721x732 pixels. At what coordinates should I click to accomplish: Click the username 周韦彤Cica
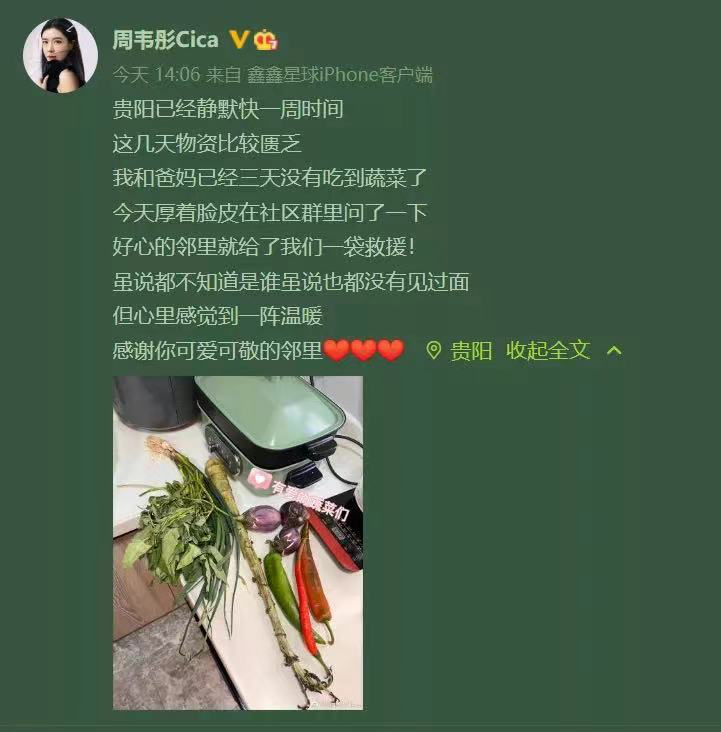coord(165,40)
